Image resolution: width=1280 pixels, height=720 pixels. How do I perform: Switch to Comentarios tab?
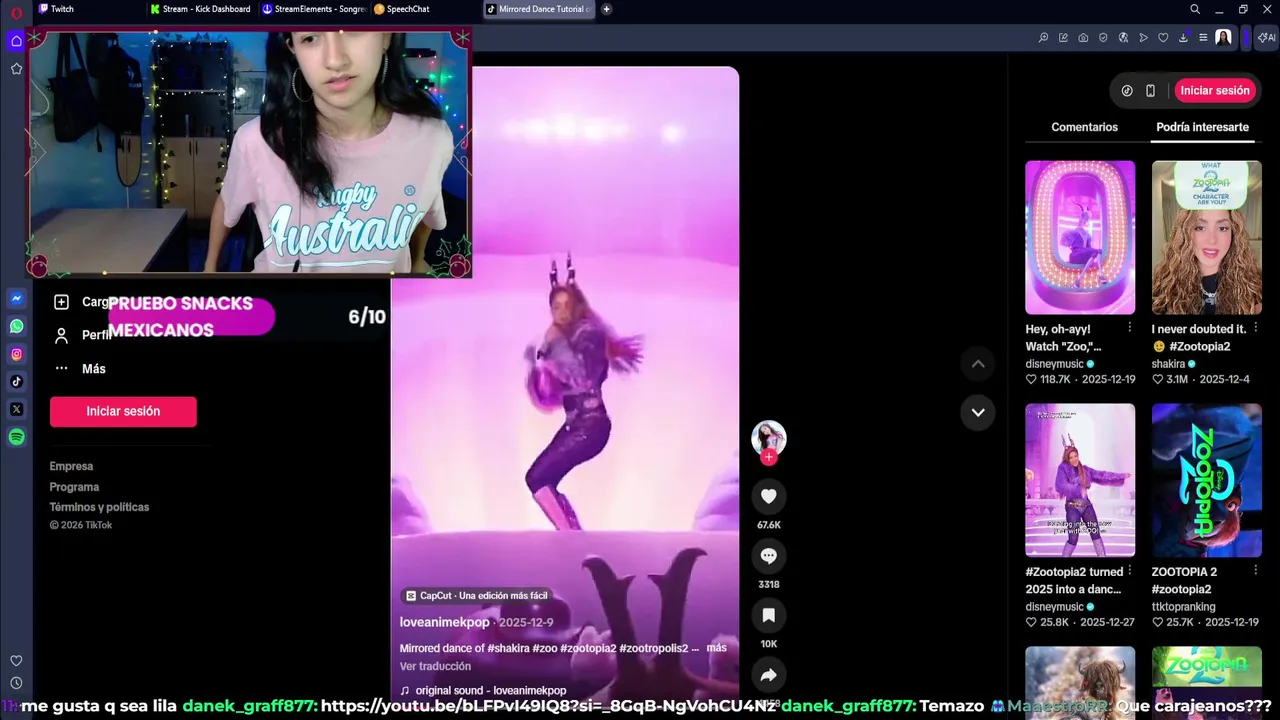point(1084,127)
